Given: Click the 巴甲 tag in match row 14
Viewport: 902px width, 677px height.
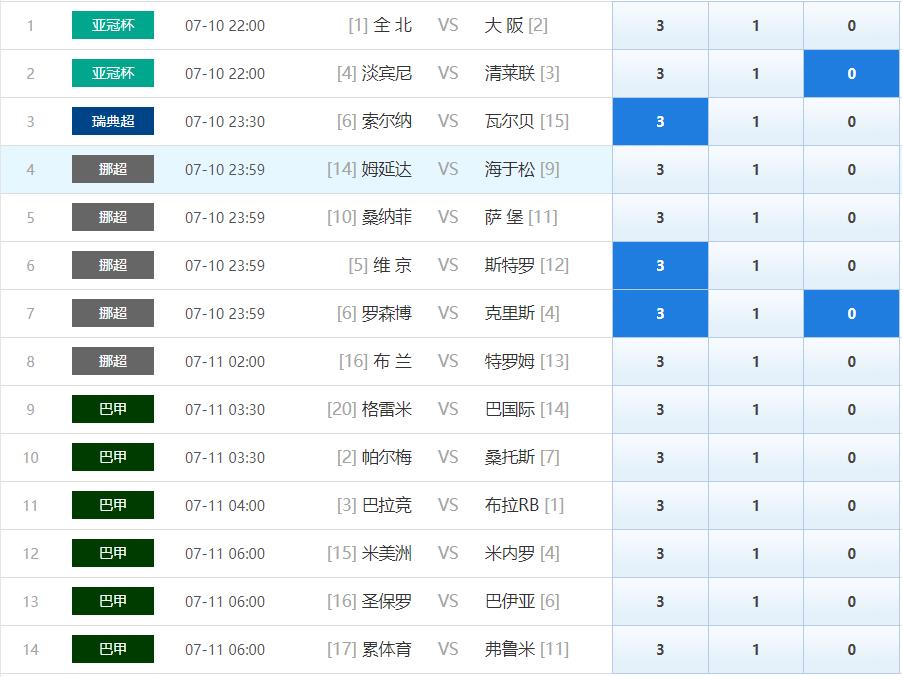Looking at the screenshot, I should coord(113,650).
